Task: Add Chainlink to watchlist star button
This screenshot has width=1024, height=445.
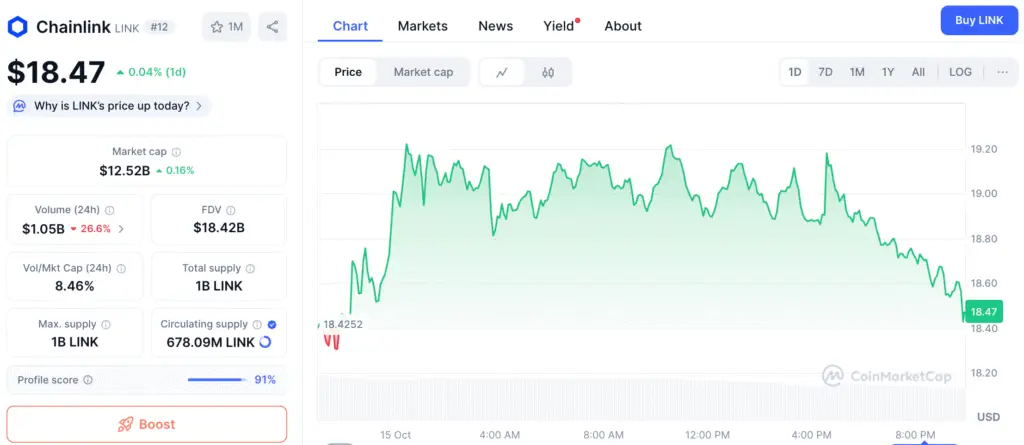Action: pos(227,27)
